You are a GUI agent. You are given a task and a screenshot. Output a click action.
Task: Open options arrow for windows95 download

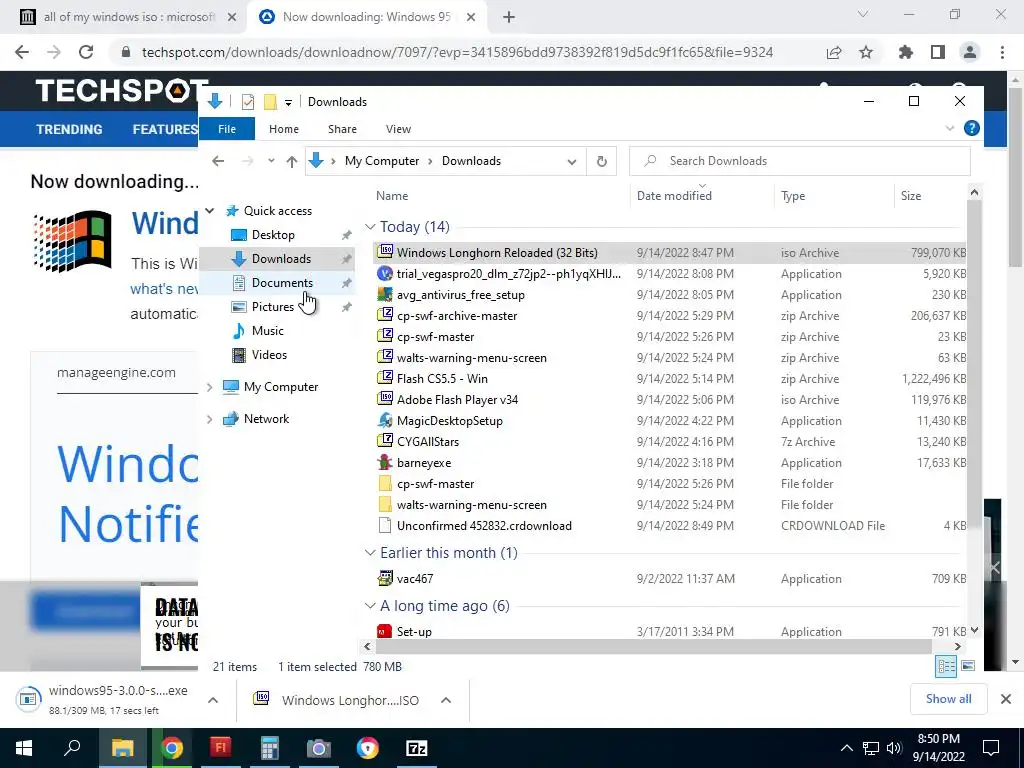click(x=213, y=700)
